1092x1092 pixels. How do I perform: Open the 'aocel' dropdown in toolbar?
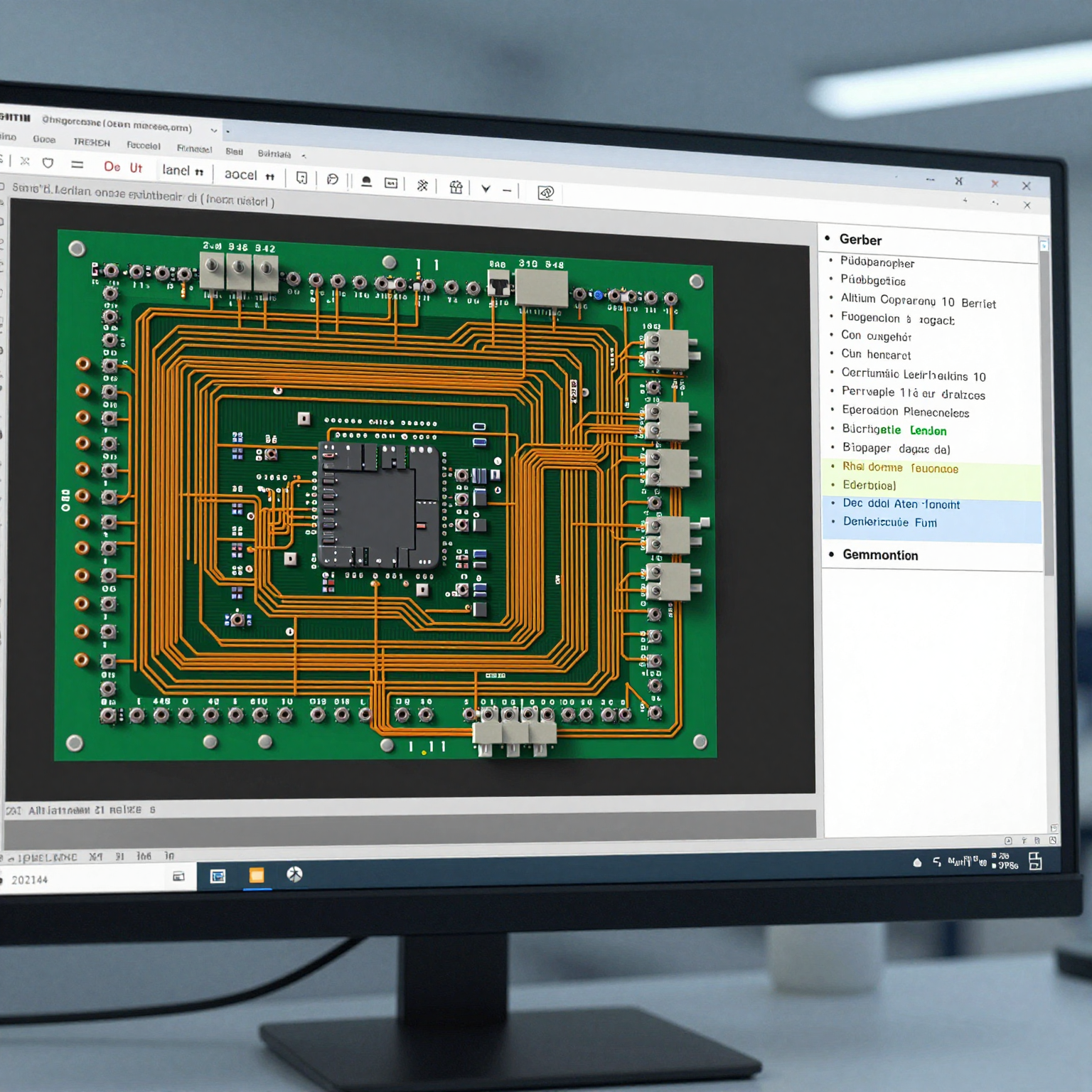[x=248, y=175]
